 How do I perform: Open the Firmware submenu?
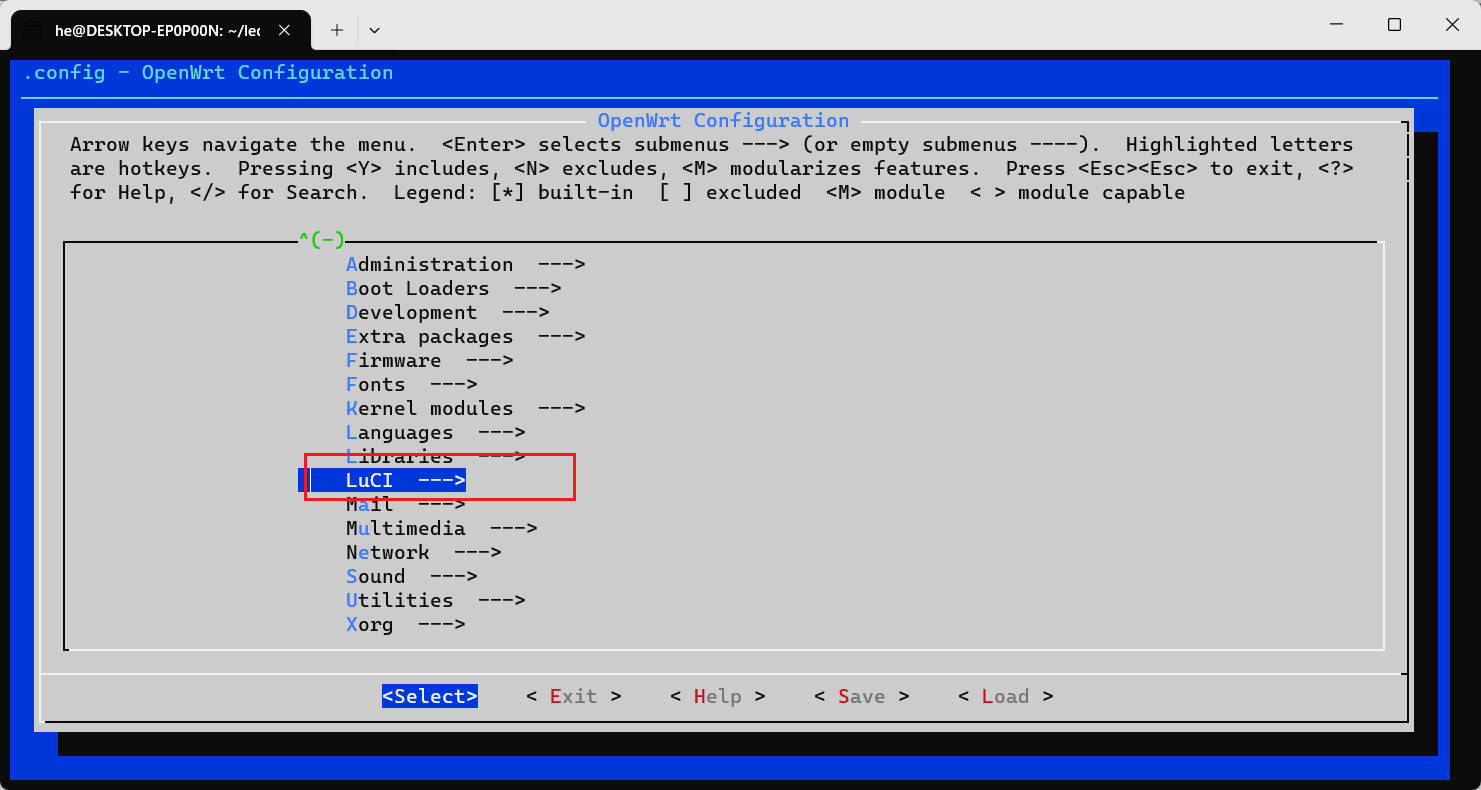pos(429,361)
